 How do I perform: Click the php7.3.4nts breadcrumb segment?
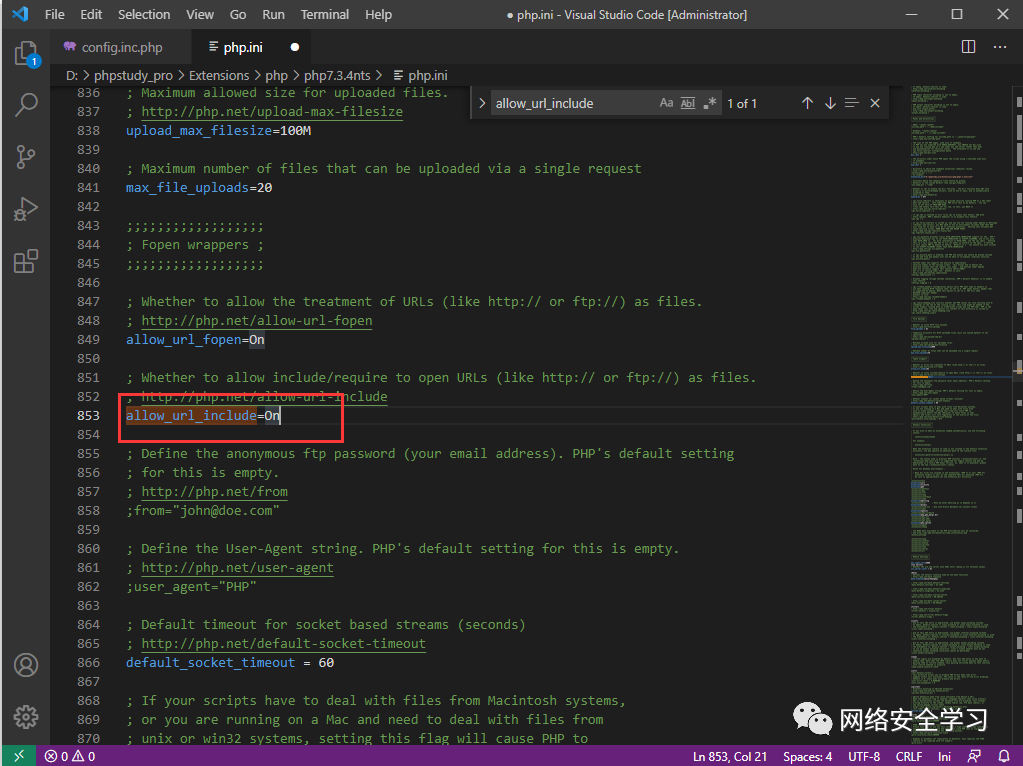(x=337, y=76)
